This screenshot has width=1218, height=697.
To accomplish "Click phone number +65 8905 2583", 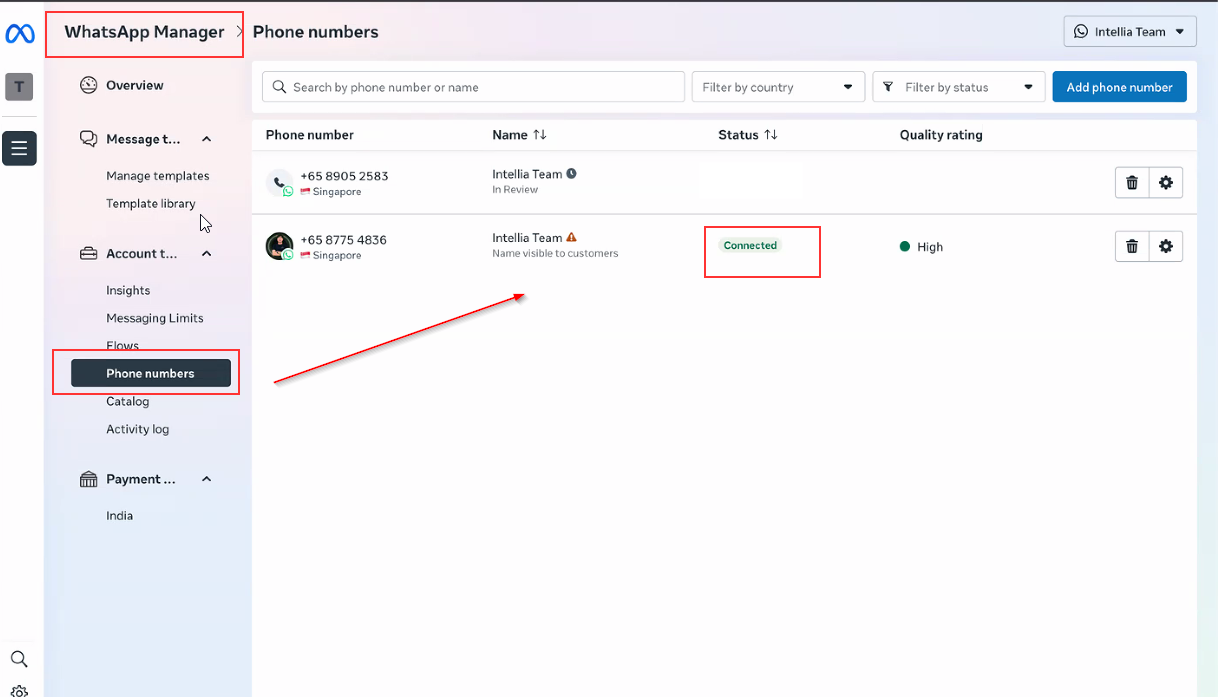I will [344, 176].
